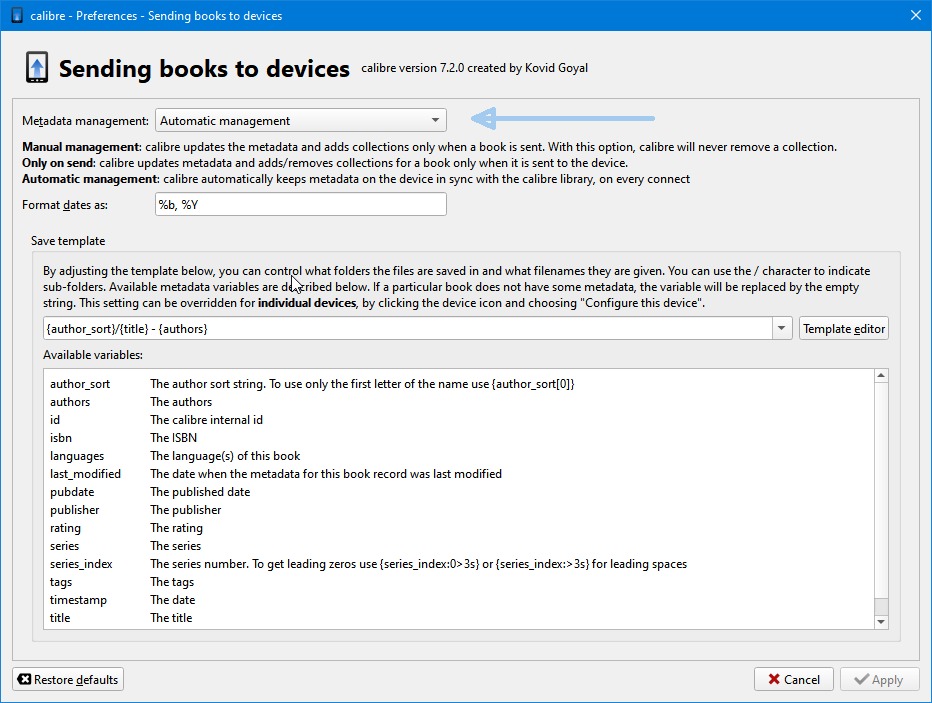This screenshot has width=932, height=703.
Task: Click the 'Only on send' bold text
Action: [x=58, y=163]
